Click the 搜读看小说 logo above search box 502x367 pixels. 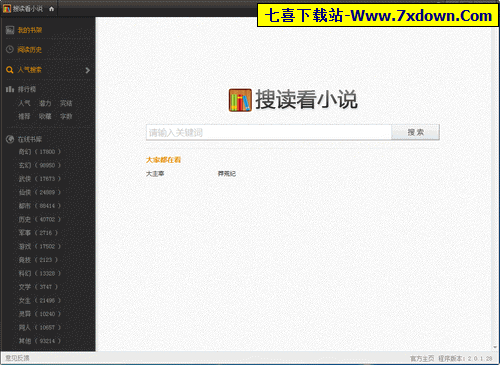click(293, 100)
